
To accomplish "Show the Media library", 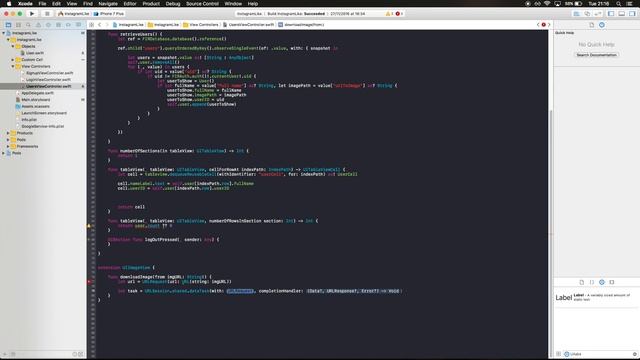I will tap(611, 282).
